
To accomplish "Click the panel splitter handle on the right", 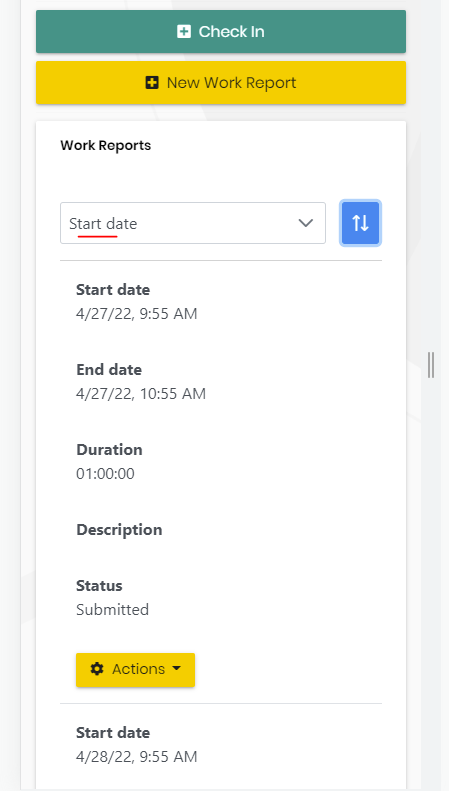I will click(431, 365).
